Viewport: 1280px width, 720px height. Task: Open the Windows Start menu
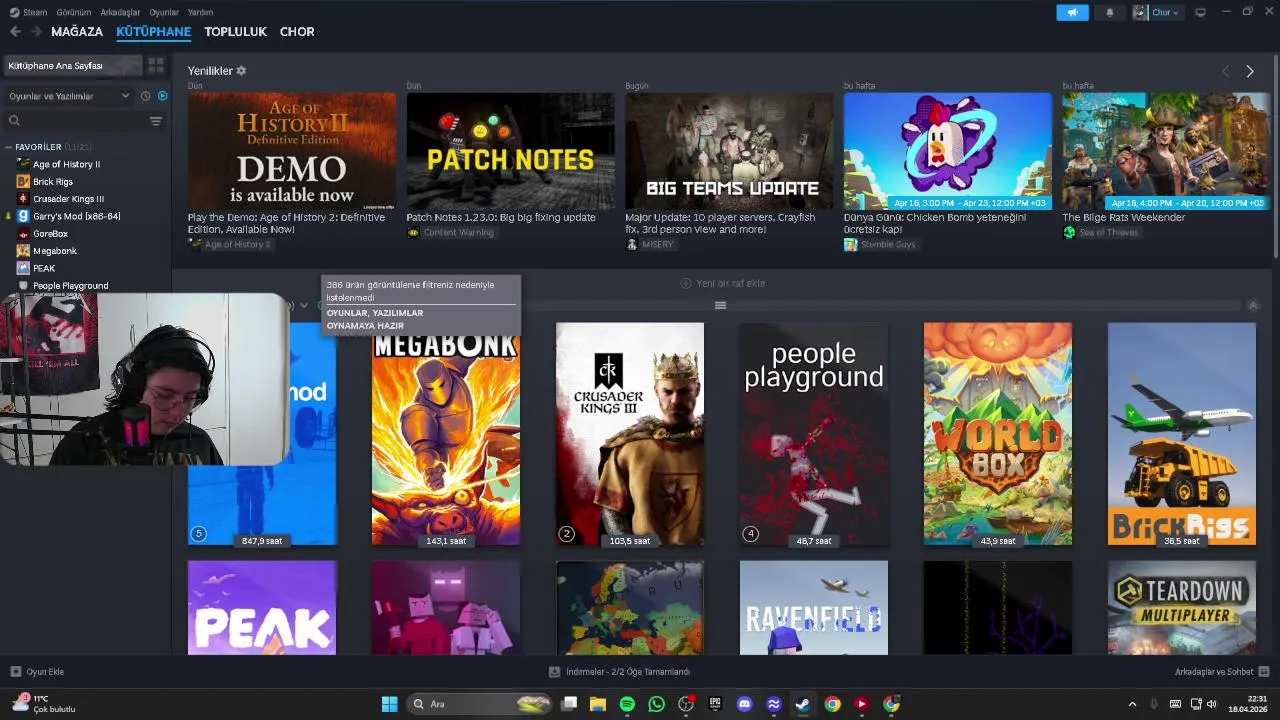pos(389,704)
